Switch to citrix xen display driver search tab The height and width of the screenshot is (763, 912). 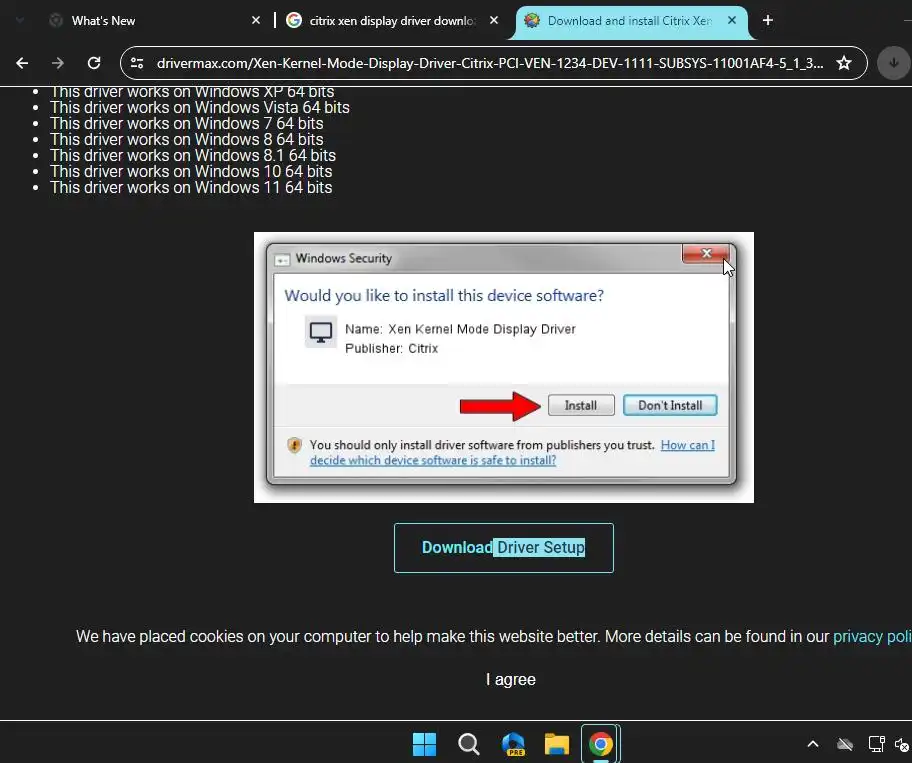[392, 20]
